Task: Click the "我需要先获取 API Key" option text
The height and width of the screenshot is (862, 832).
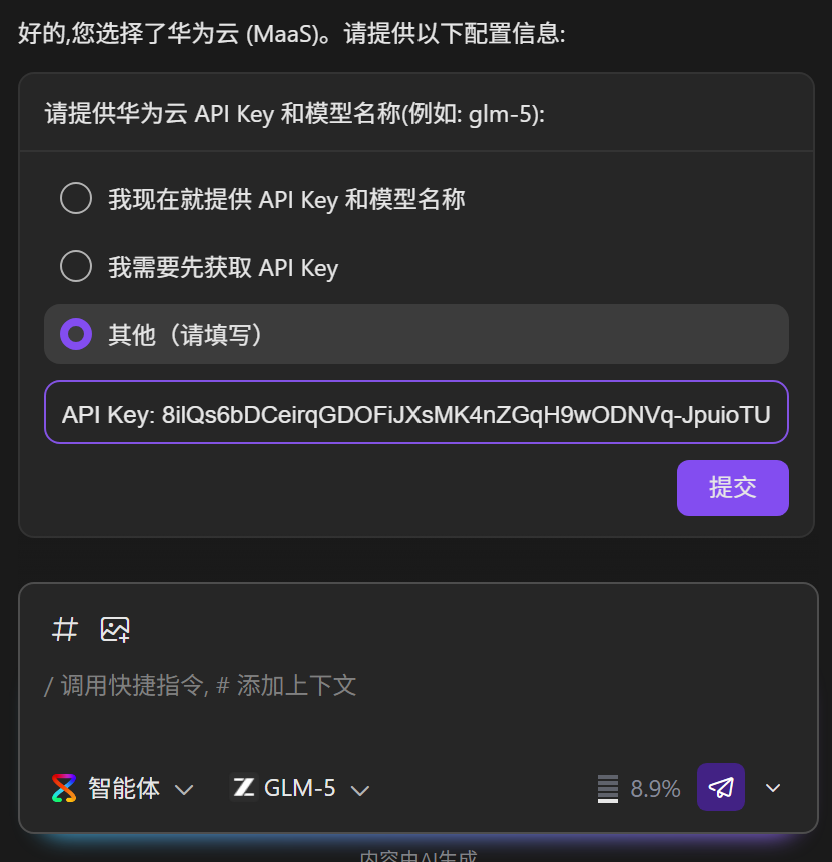Action: click(x=223, y=267)
